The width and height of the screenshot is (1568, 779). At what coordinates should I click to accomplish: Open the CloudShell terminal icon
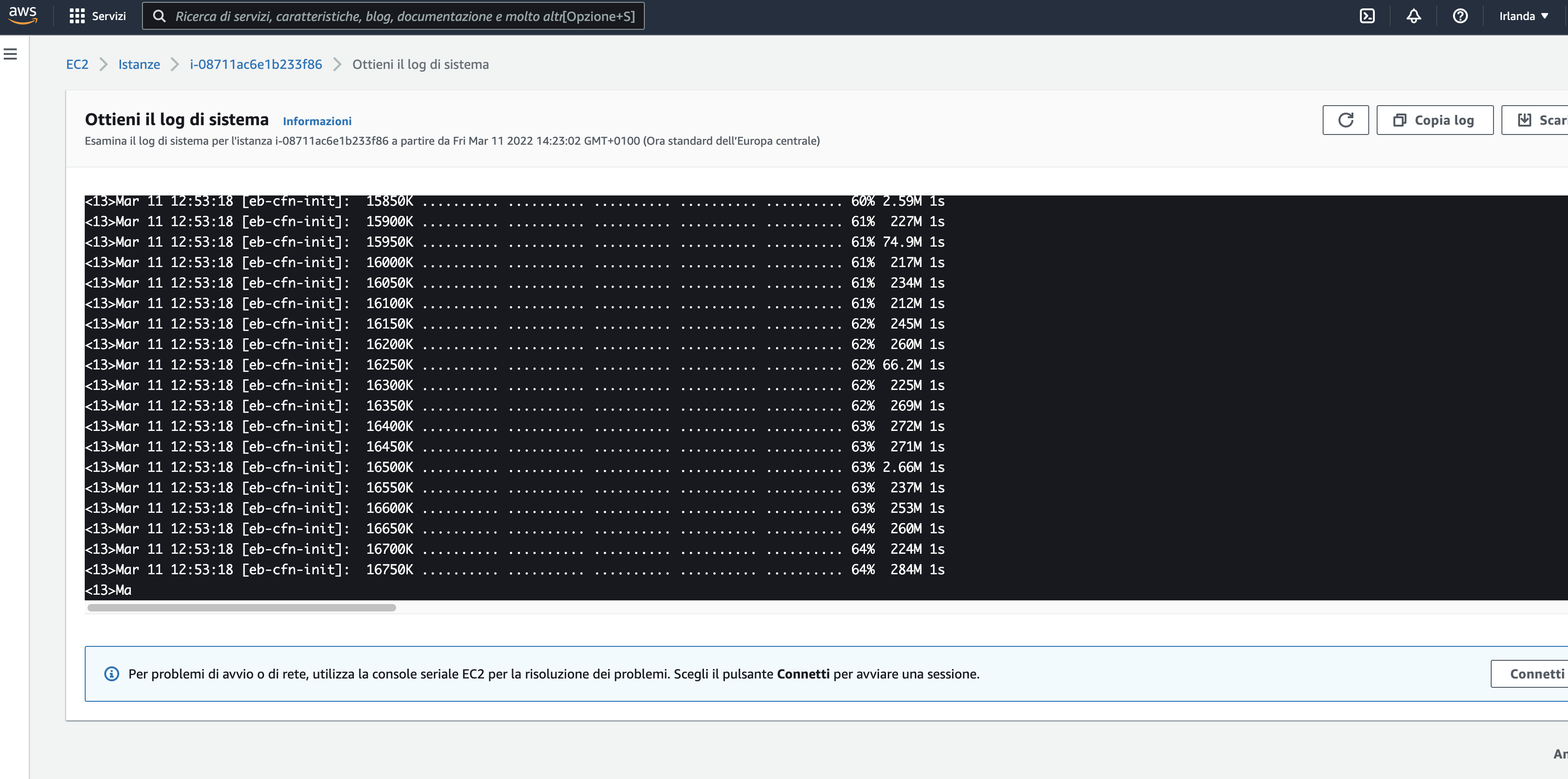click(1367, 16)
